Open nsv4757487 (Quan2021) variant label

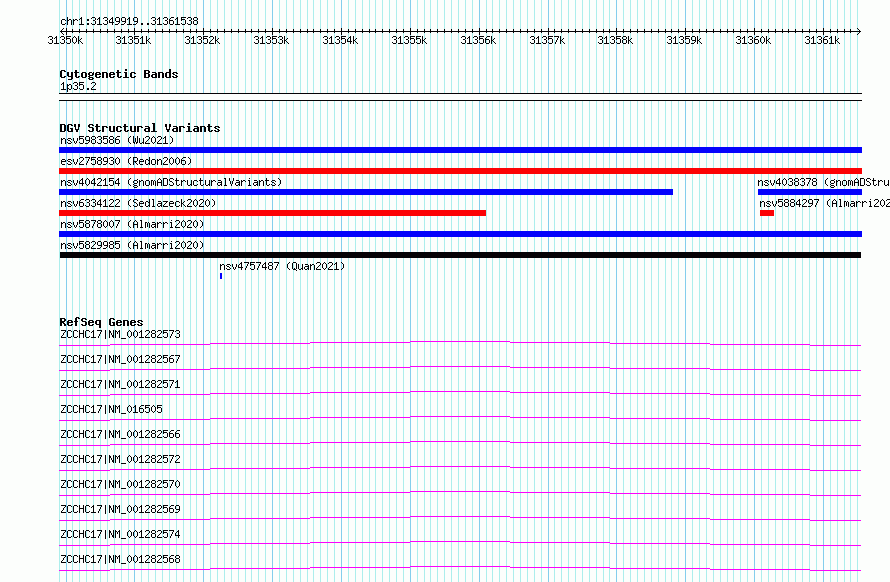click(x=282, y=266)
